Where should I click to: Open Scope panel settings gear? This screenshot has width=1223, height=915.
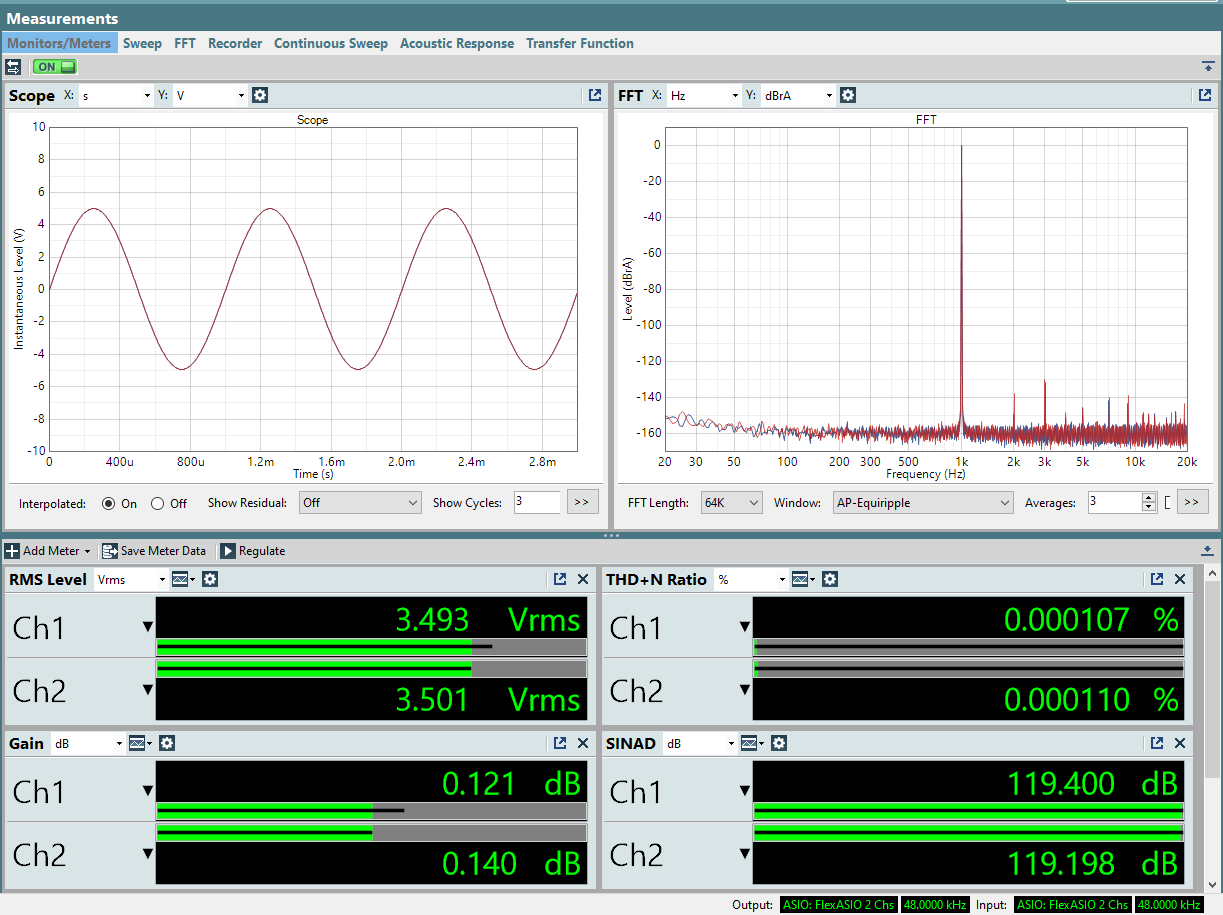(x=260, y=95)
